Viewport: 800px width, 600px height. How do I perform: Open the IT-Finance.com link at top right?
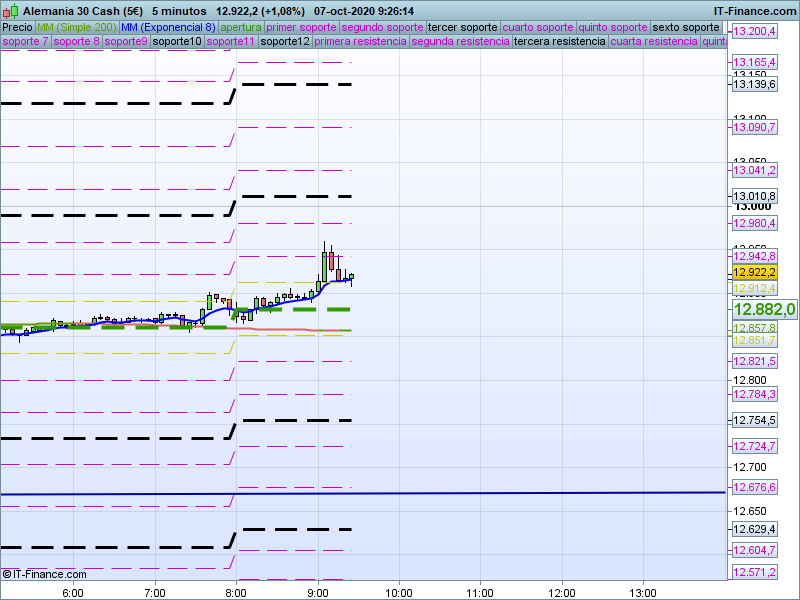click(x=754, y=11)
